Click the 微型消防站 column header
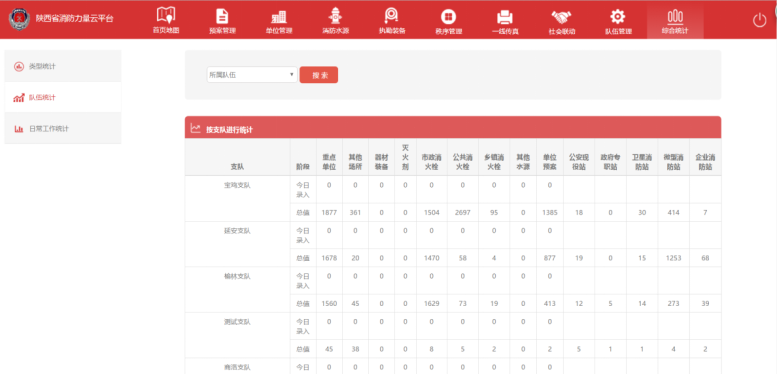The width and height of the screenshot is (777, 374). coord(673,162)
